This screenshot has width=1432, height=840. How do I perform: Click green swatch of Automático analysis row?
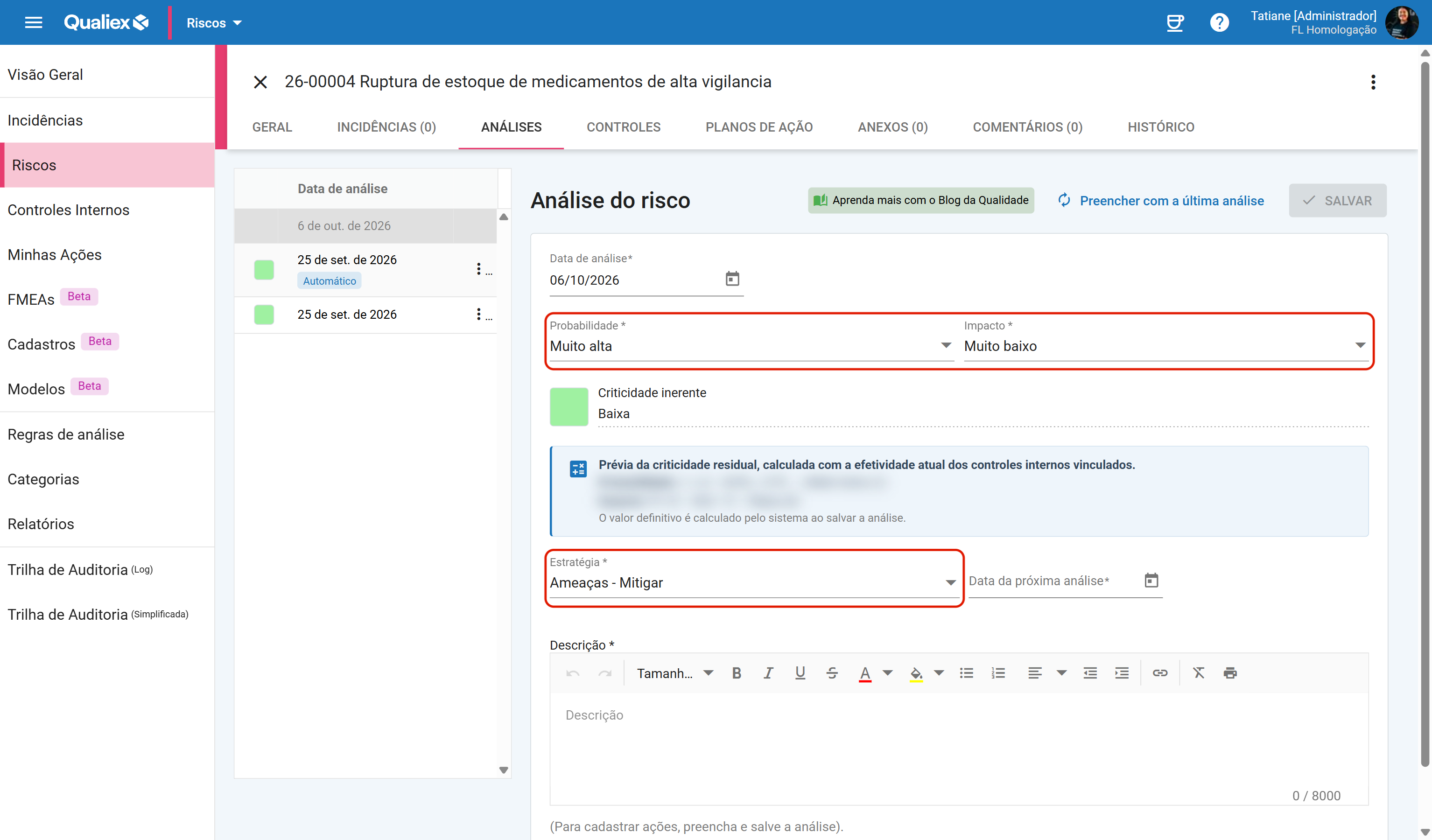click(x=264, y=269)
